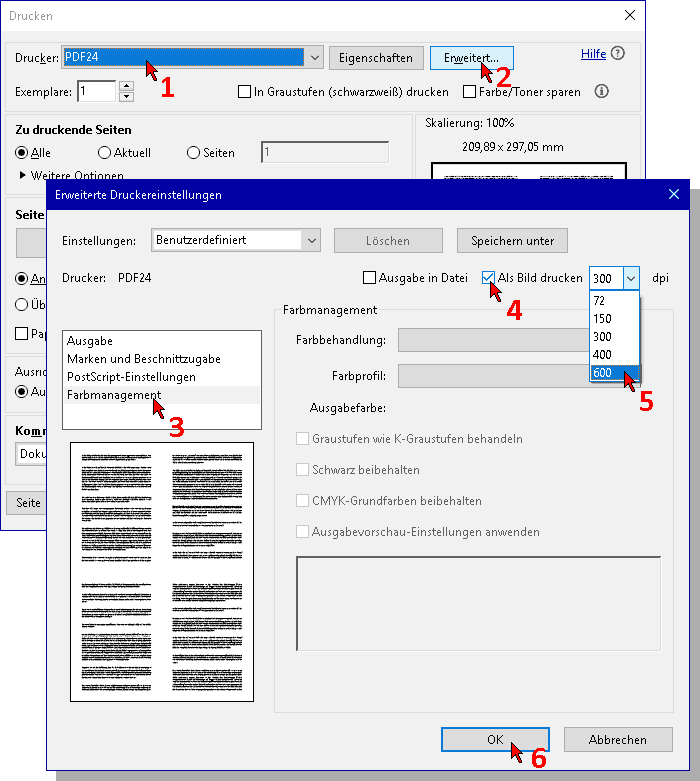This screenshot has width=700, height=781.
Task: Select Marken und Beschnittzugabe entry
Action: (143, 359)
